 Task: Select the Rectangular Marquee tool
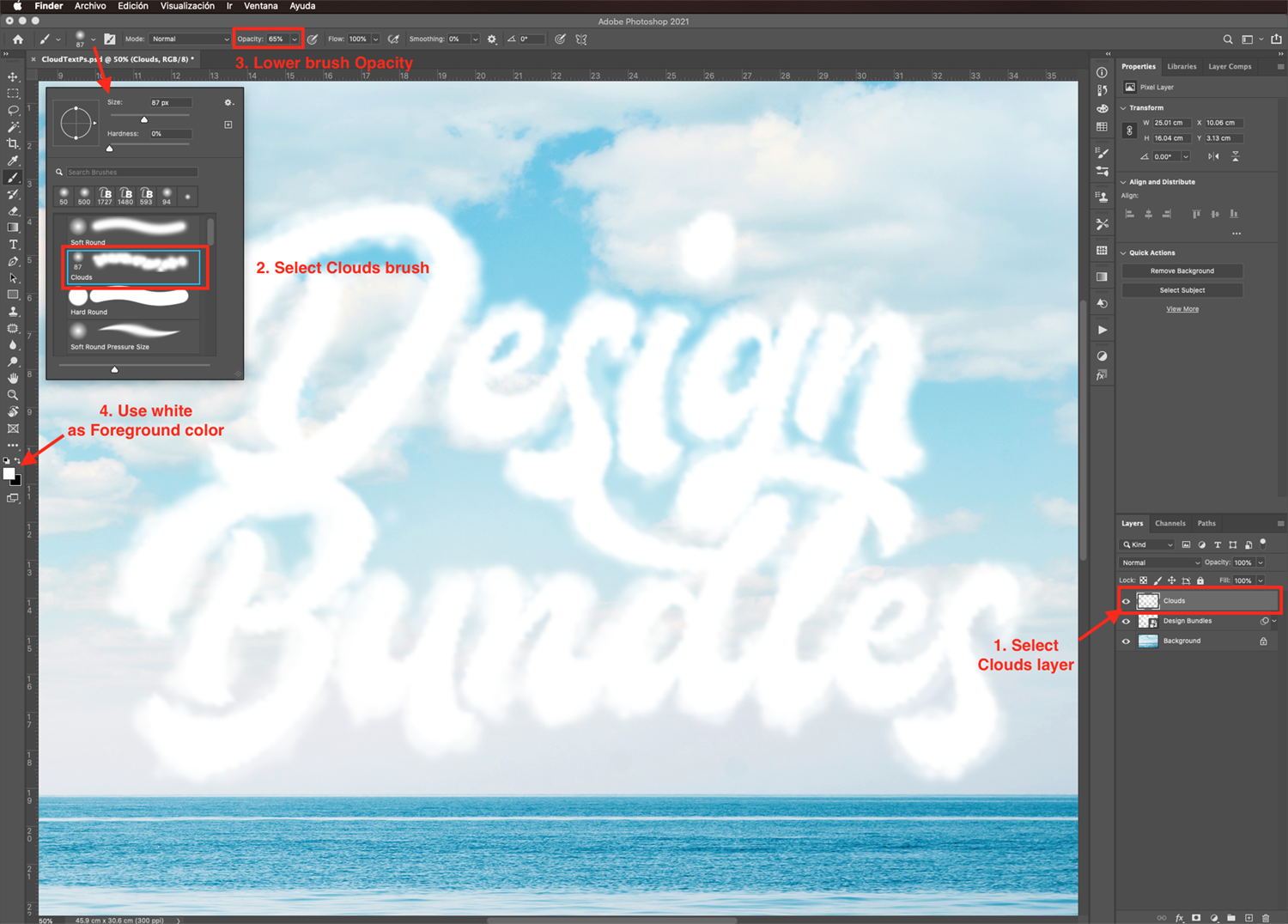tap(13, 94)
